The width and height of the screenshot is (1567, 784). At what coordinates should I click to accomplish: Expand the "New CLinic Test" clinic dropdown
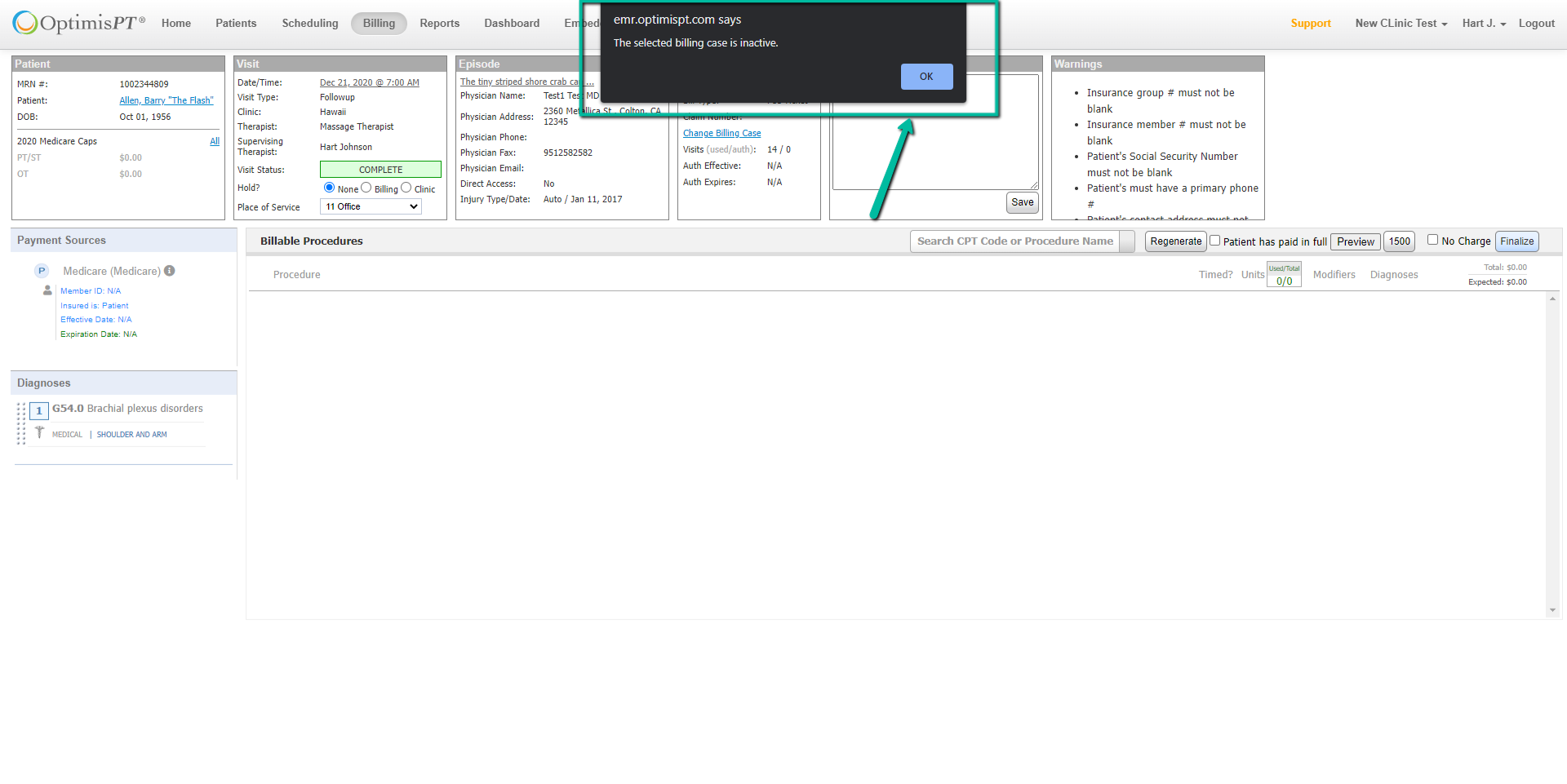coord(1401,23)
